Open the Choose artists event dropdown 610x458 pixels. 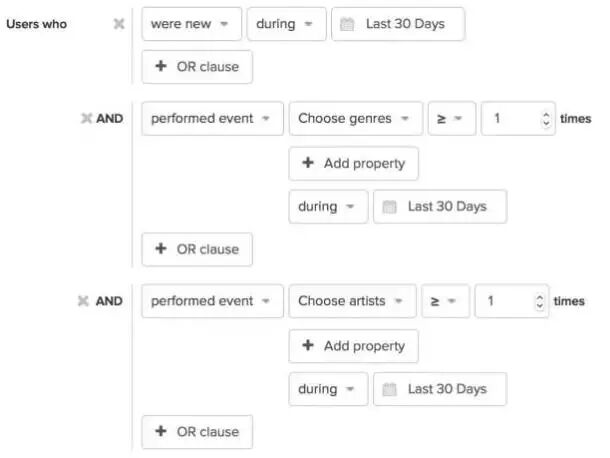click(x=352, y=301)
